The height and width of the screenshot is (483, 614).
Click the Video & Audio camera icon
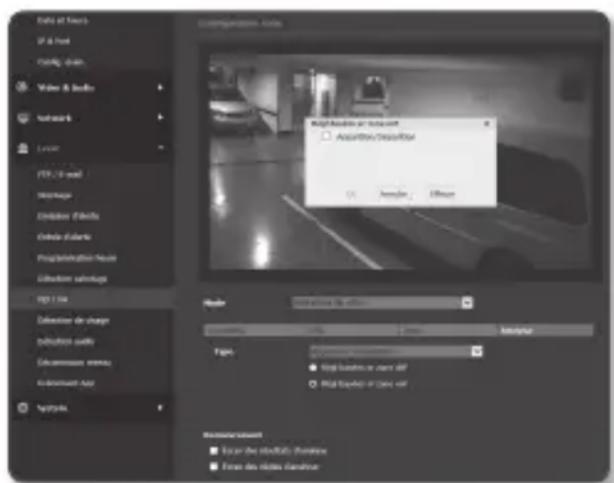pyautogui.click(x=20, y=87)
